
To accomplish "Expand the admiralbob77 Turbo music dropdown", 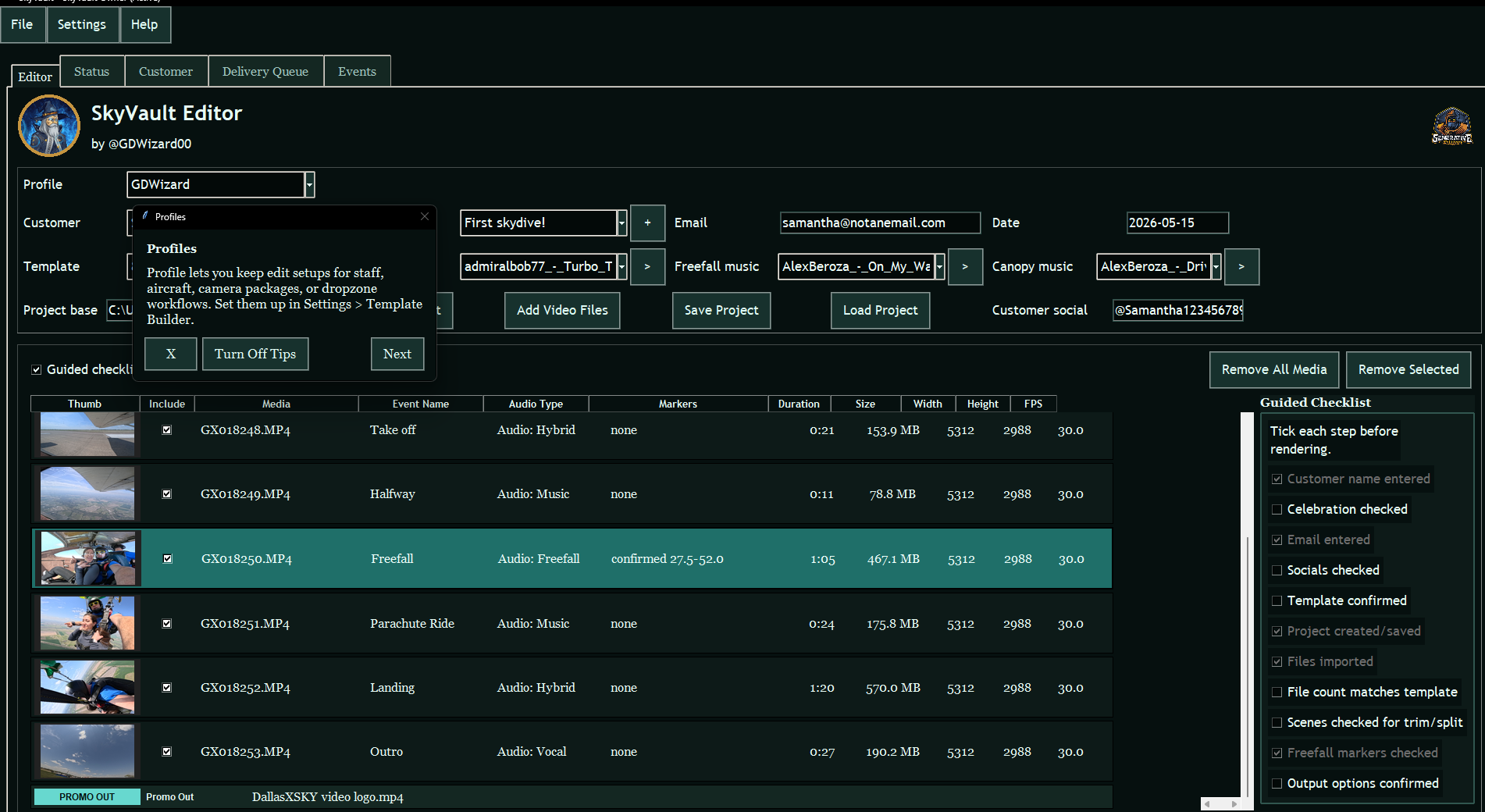I will [622, 266].
